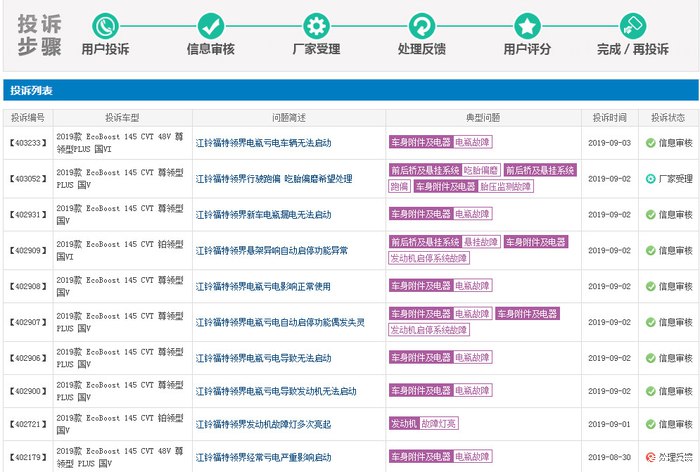Viewport: 700px width, 472px height.
Task: Open complaint 江铃福特领界电瓶亏电自动启停功能偶发失灵
Action: 280,322
